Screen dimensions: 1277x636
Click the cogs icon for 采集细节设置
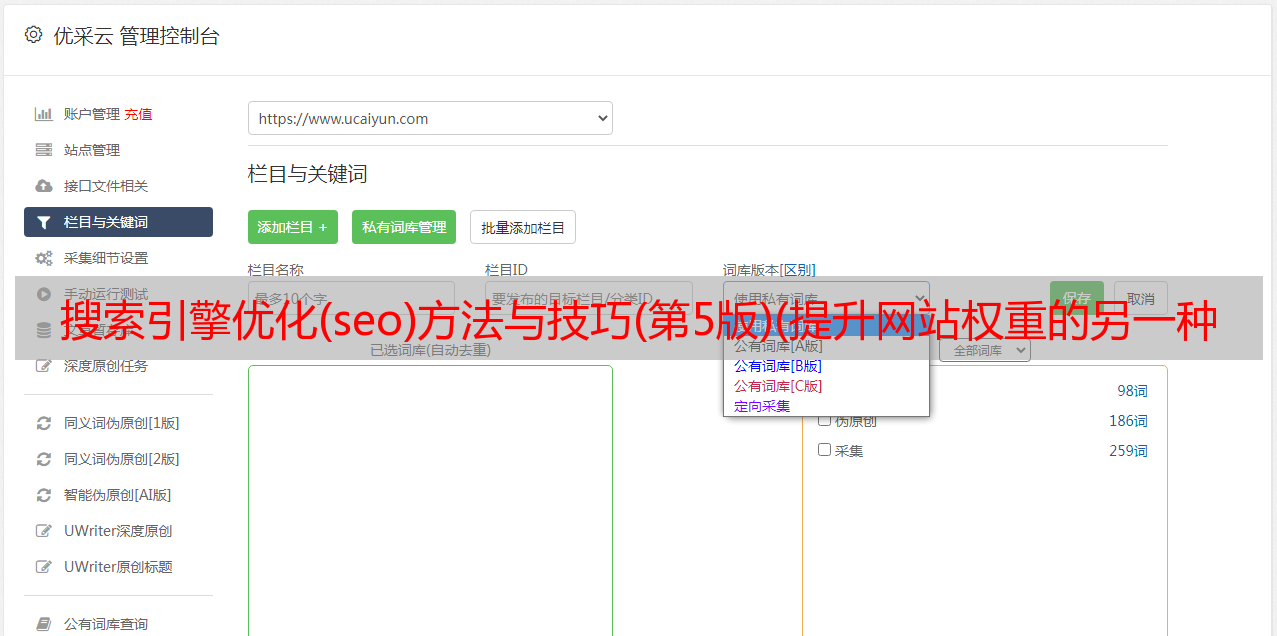click(43, 258)
